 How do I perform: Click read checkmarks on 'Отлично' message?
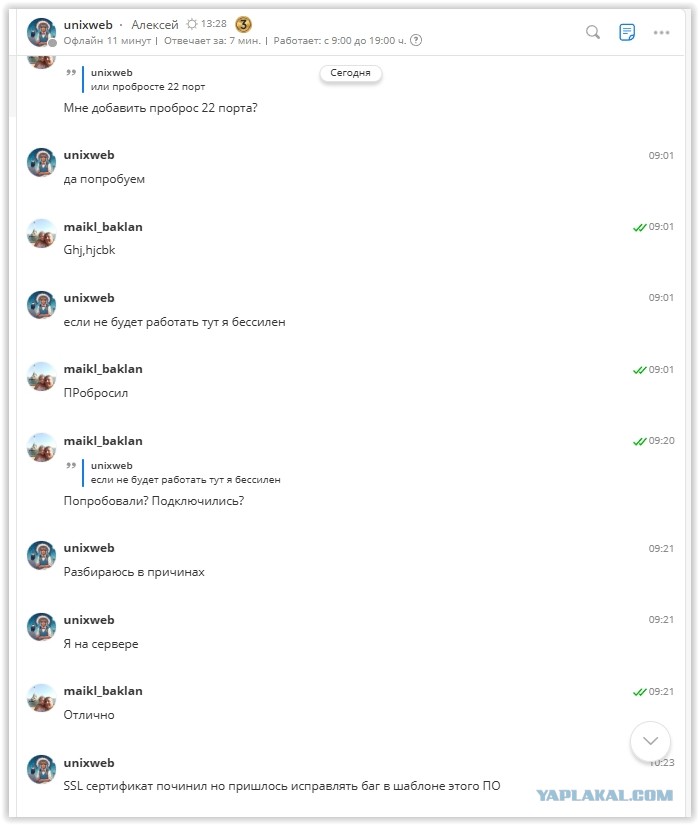(x=639, y=692)
